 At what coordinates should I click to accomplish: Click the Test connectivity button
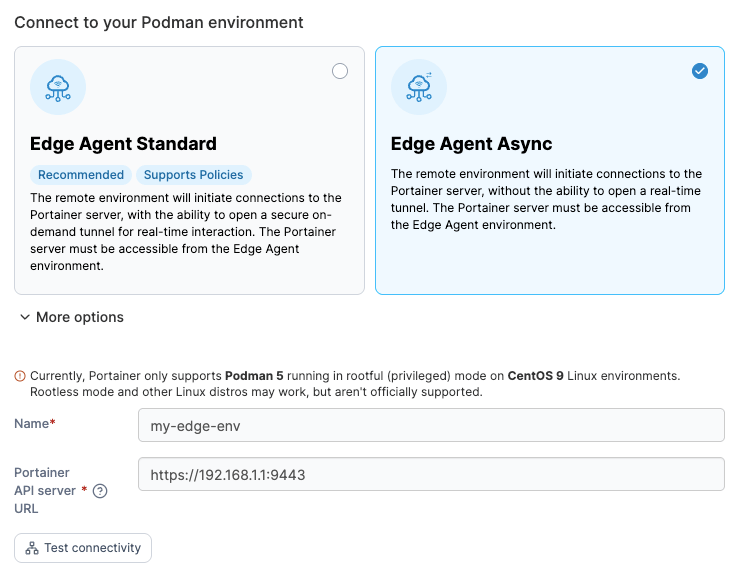pyautogui.click(x=83, y=548)
